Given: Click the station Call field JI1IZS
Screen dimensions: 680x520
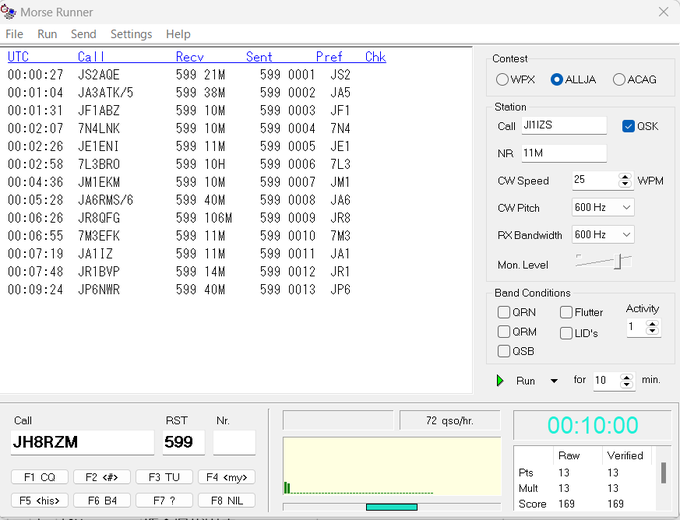Looking at the screenshot, I should point(564,125).
